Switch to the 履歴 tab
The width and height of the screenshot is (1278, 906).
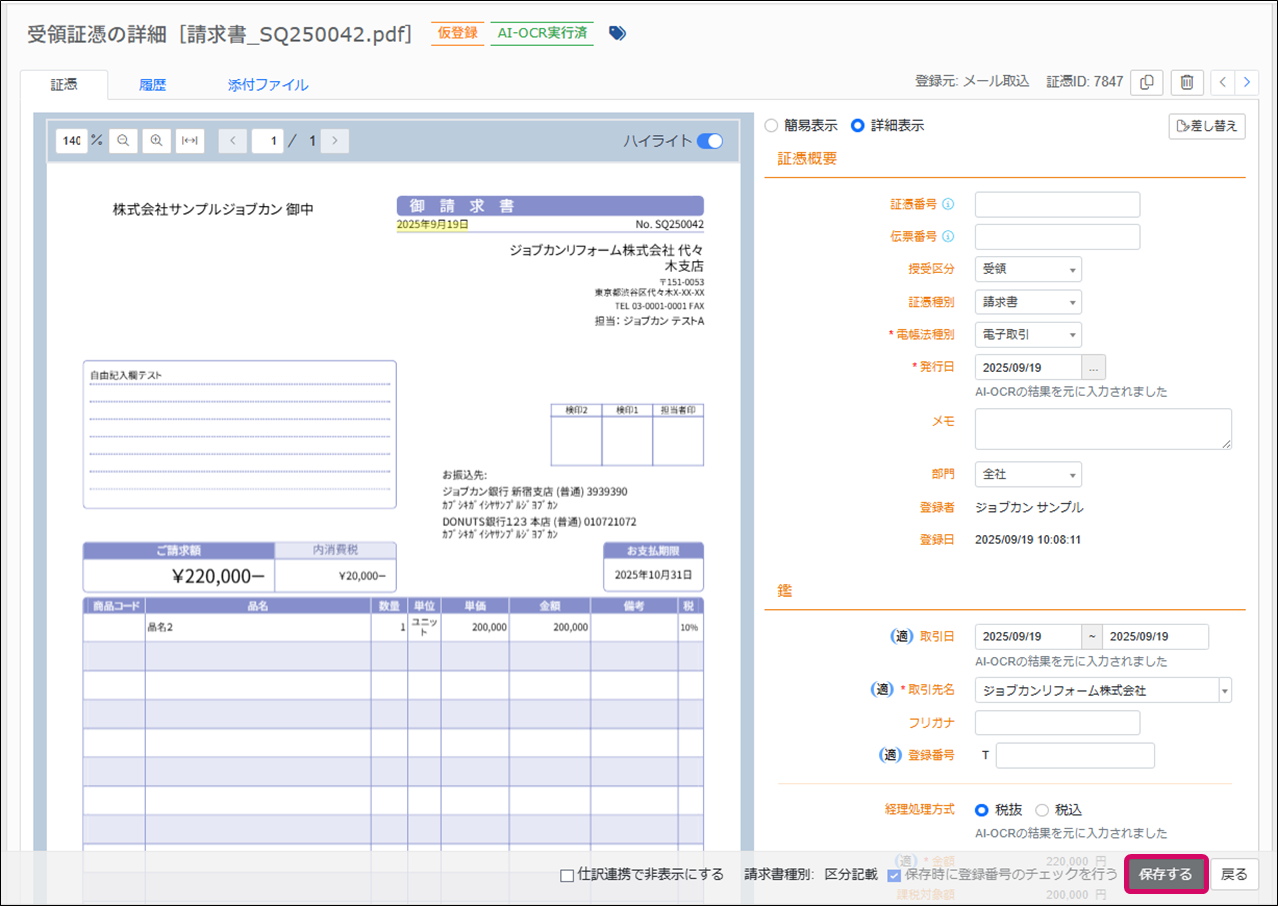[152, 85]
